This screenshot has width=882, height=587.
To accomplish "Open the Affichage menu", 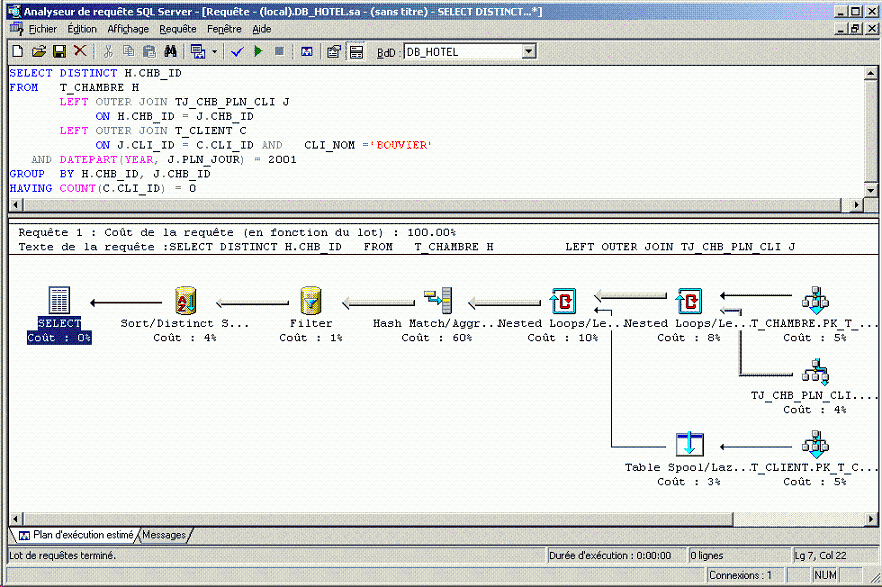I will (x=128, y=29).
